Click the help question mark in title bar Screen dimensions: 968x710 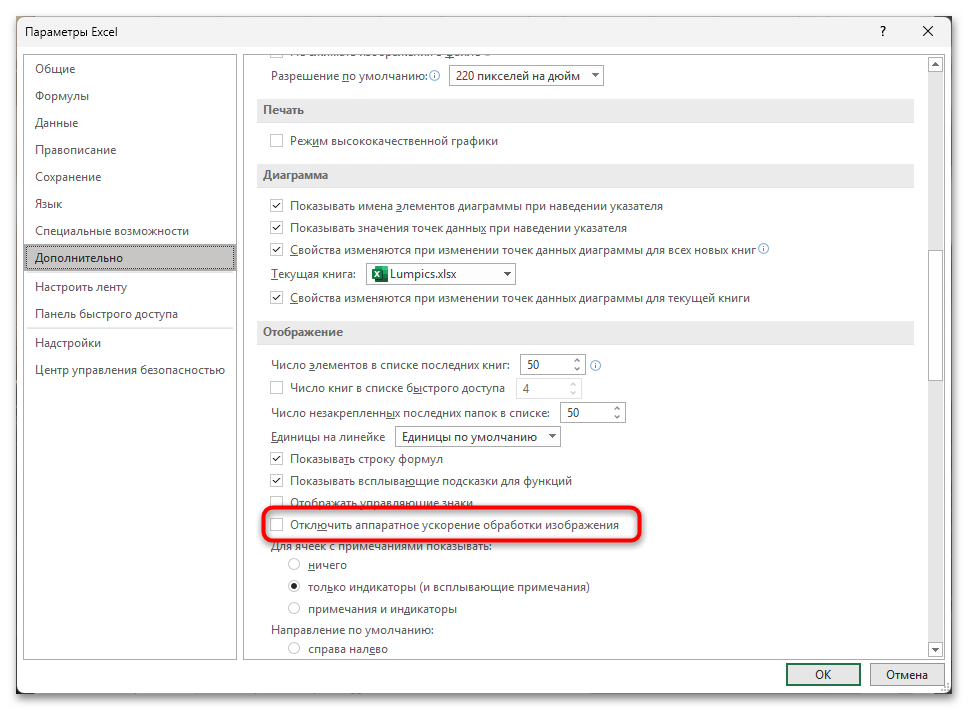tap(882, 32)
